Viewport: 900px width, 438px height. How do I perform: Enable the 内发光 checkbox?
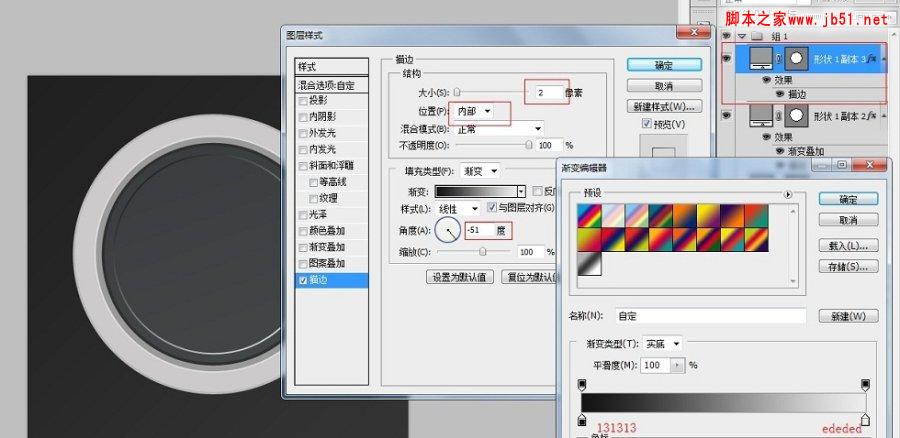302,149
